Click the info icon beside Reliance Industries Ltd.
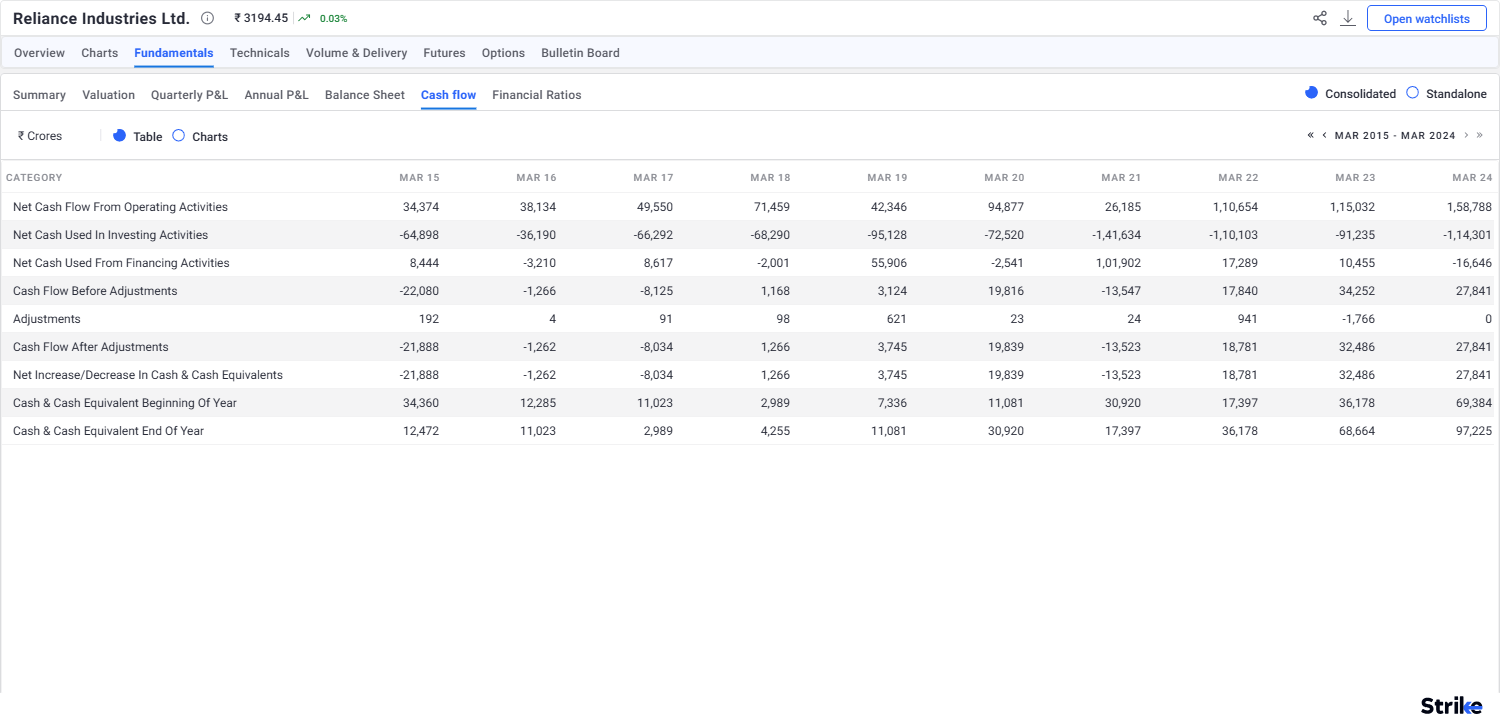The height and width of the screenshot is (728, 1500). 207,18
